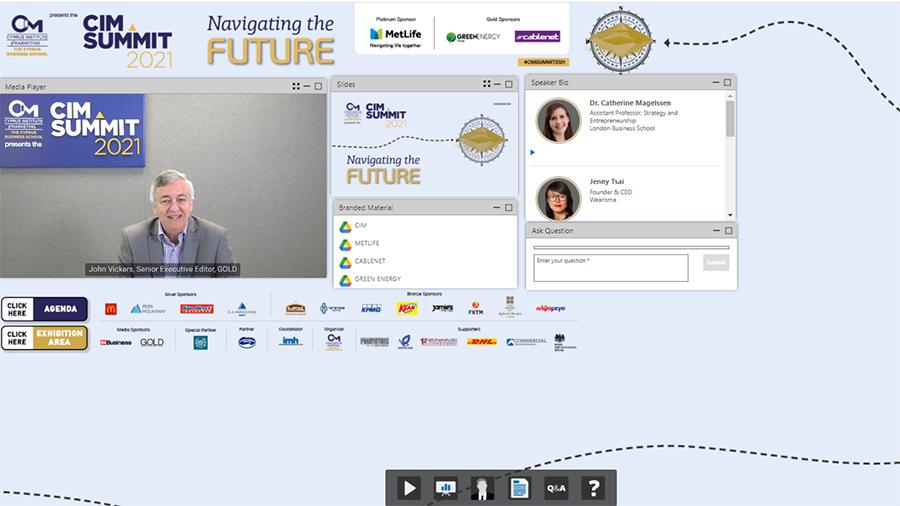Click the inBusiness media sponsor logo
Viewport: 900px width, 506px height.
[x=115, y=342]
